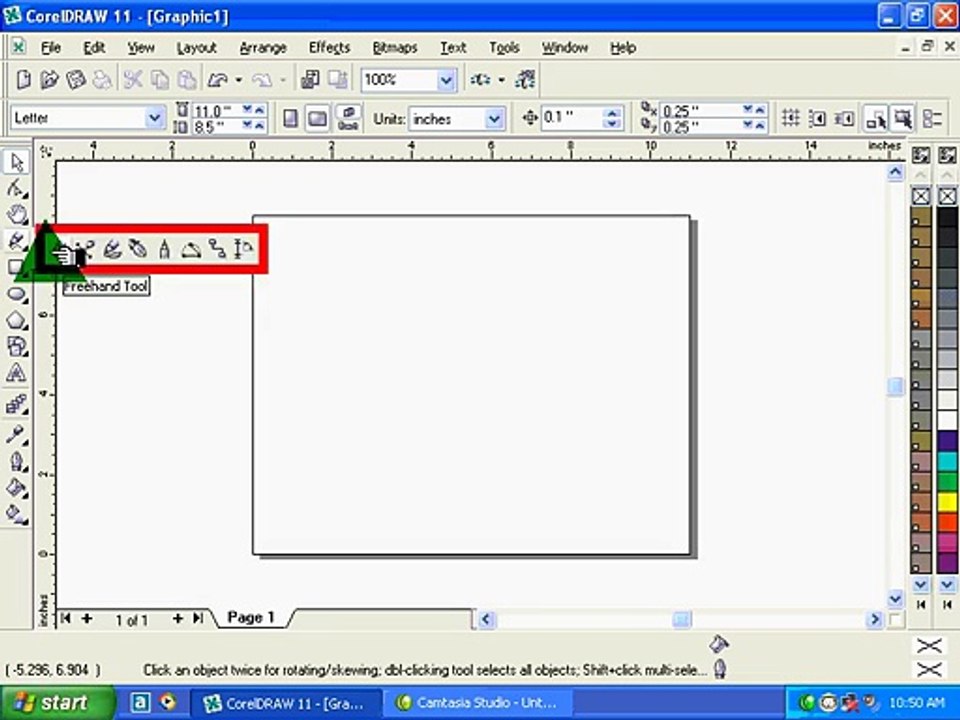Open the Units inches dropdown
The height and width of the screenshot is (720, 960).
tap(494, 119)
